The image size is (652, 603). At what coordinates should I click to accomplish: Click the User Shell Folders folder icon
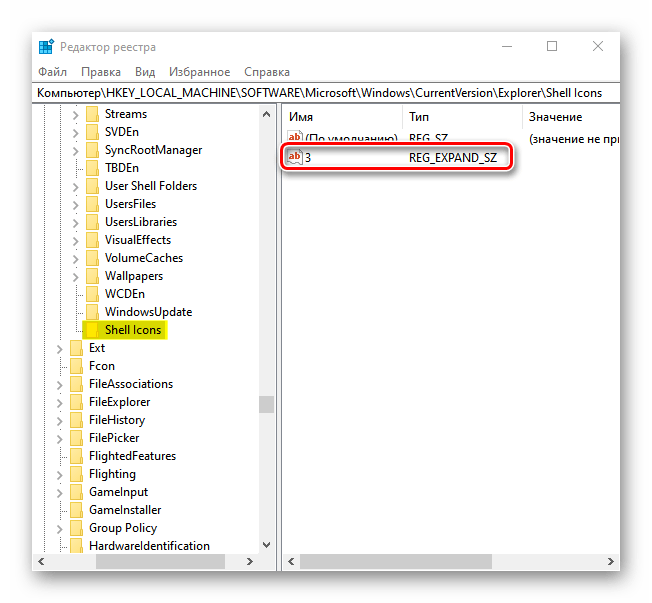pos(92,186)
